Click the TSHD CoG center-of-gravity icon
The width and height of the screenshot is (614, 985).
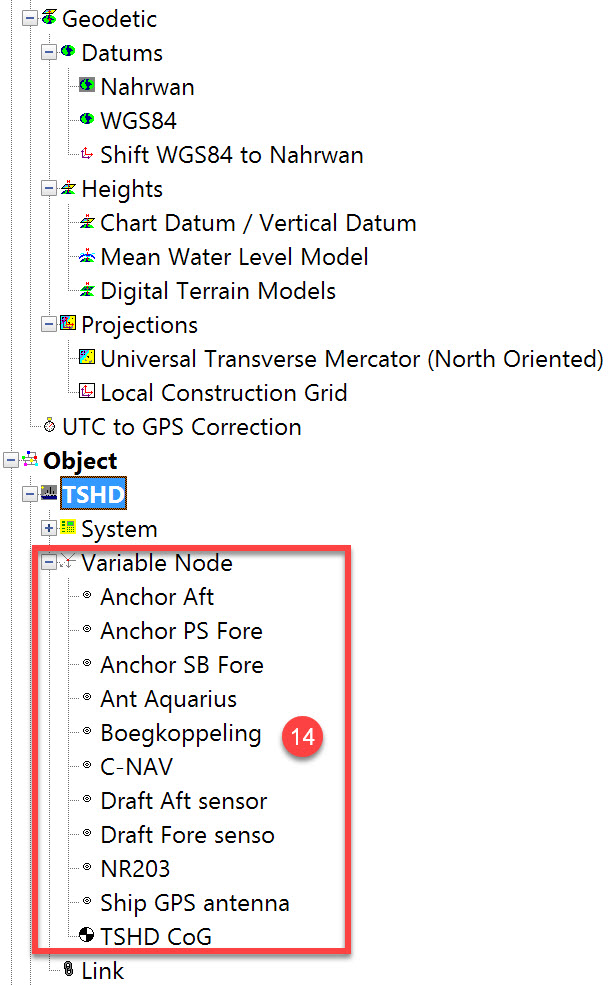click(87, 937)
